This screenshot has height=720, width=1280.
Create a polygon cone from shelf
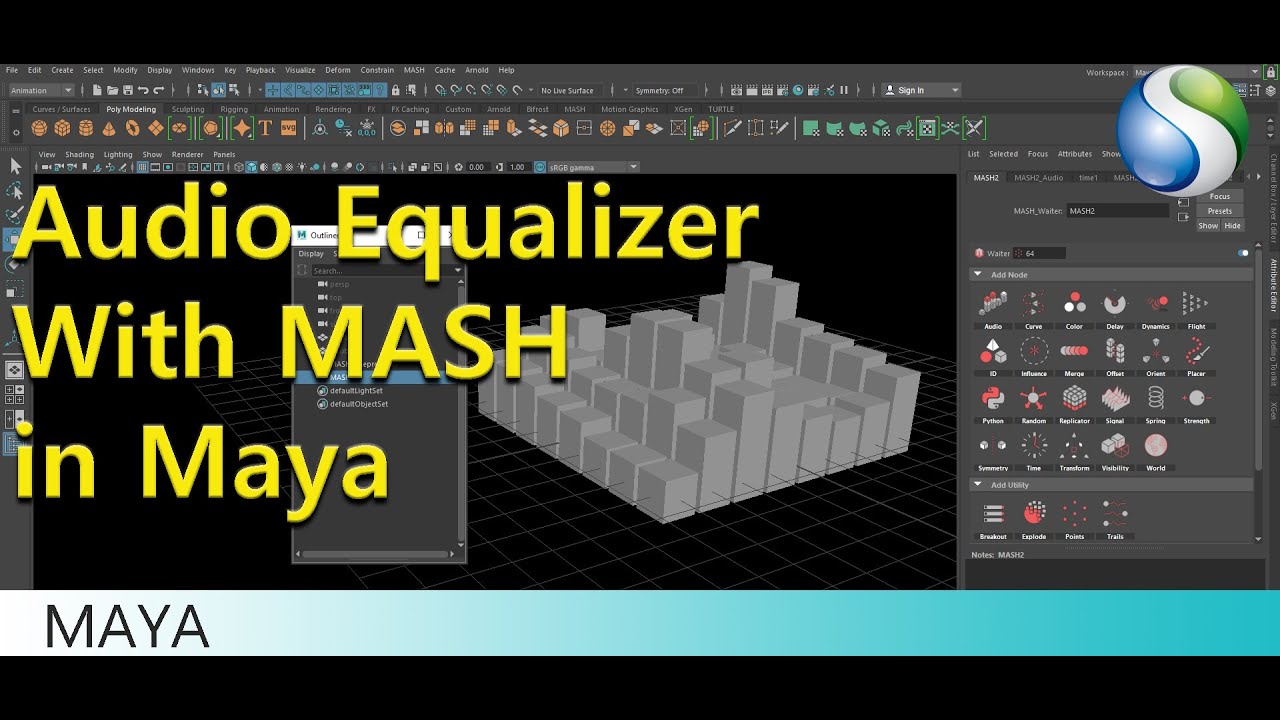point(108,128)
